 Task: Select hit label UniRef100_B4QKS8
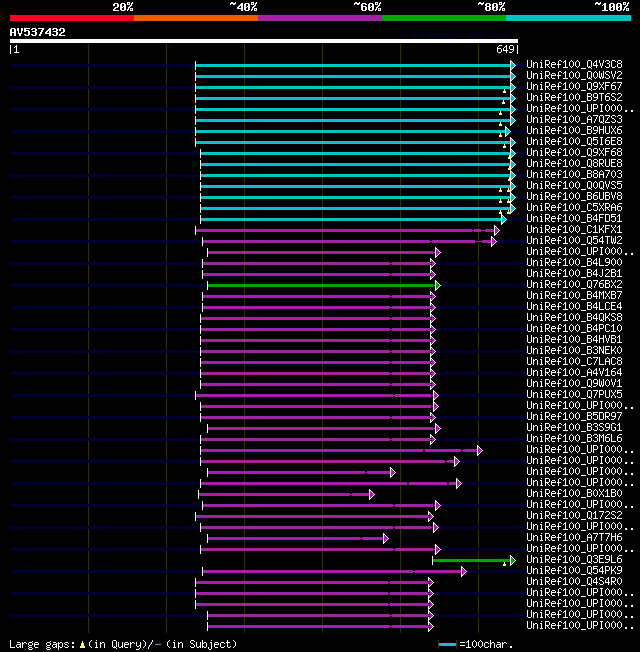[x=574, y=318]
